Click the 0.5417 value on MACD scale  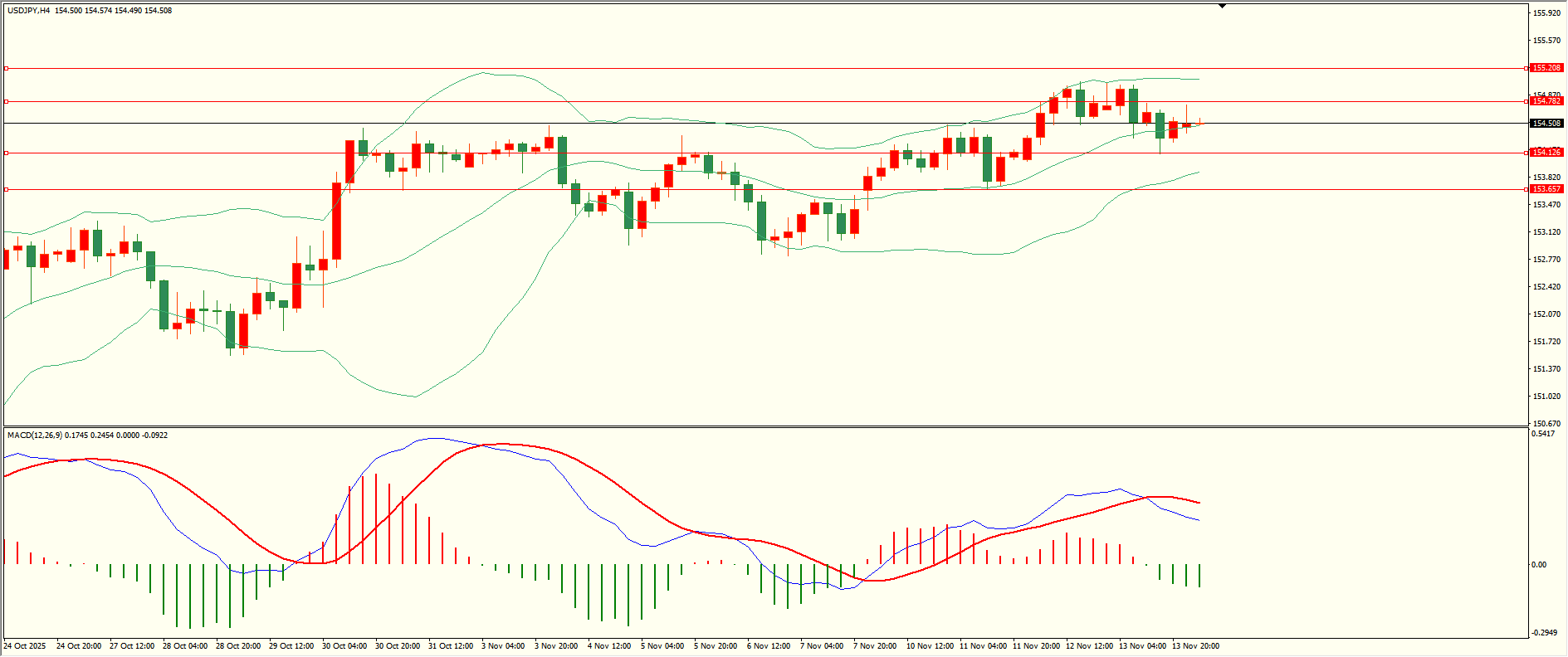pyautogui.click(x=1543, y=435)
